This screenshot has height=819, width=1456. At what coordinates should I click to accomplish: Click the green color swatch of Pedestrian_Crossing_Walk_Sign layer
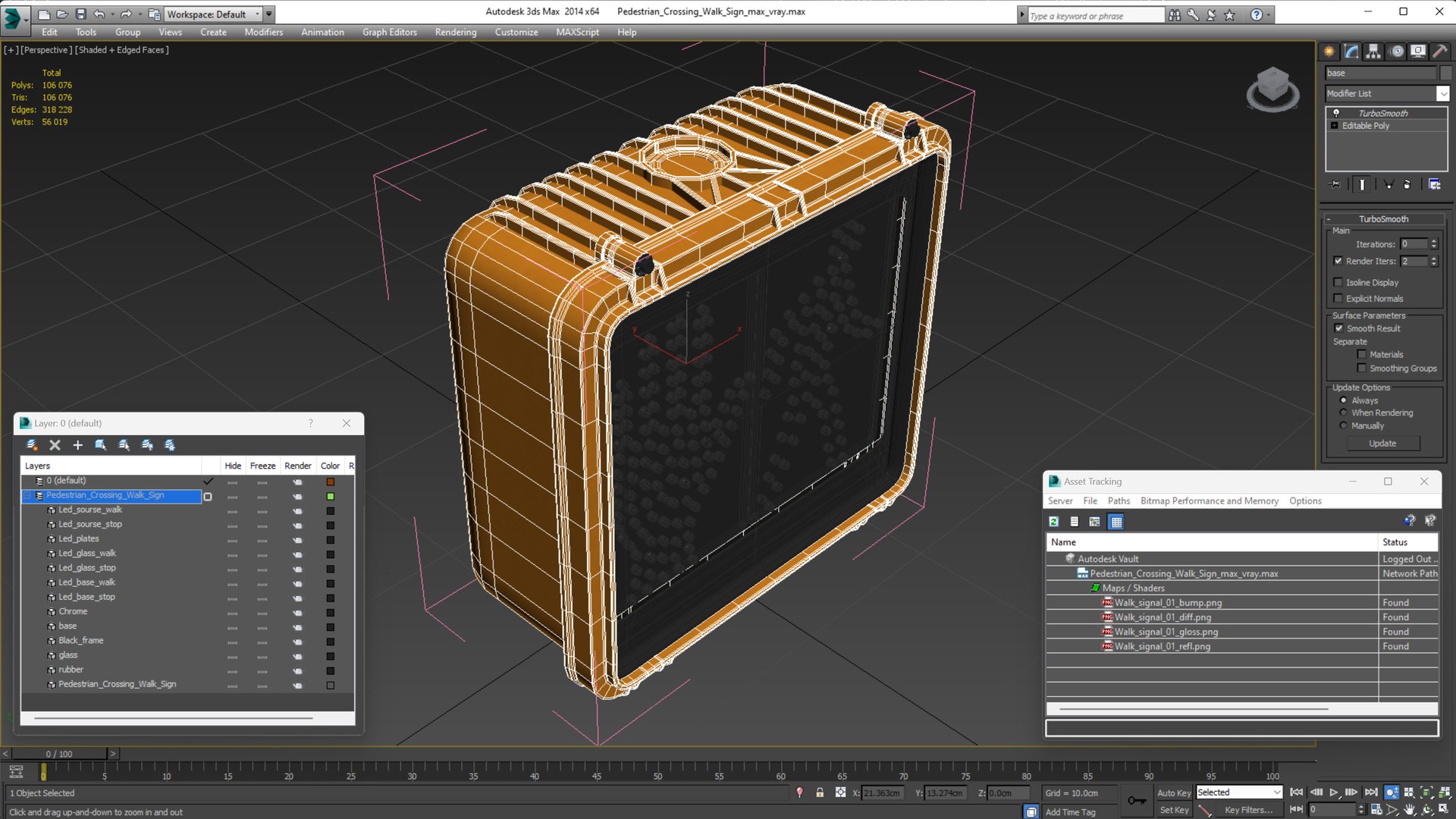click(x=331, y=496)
